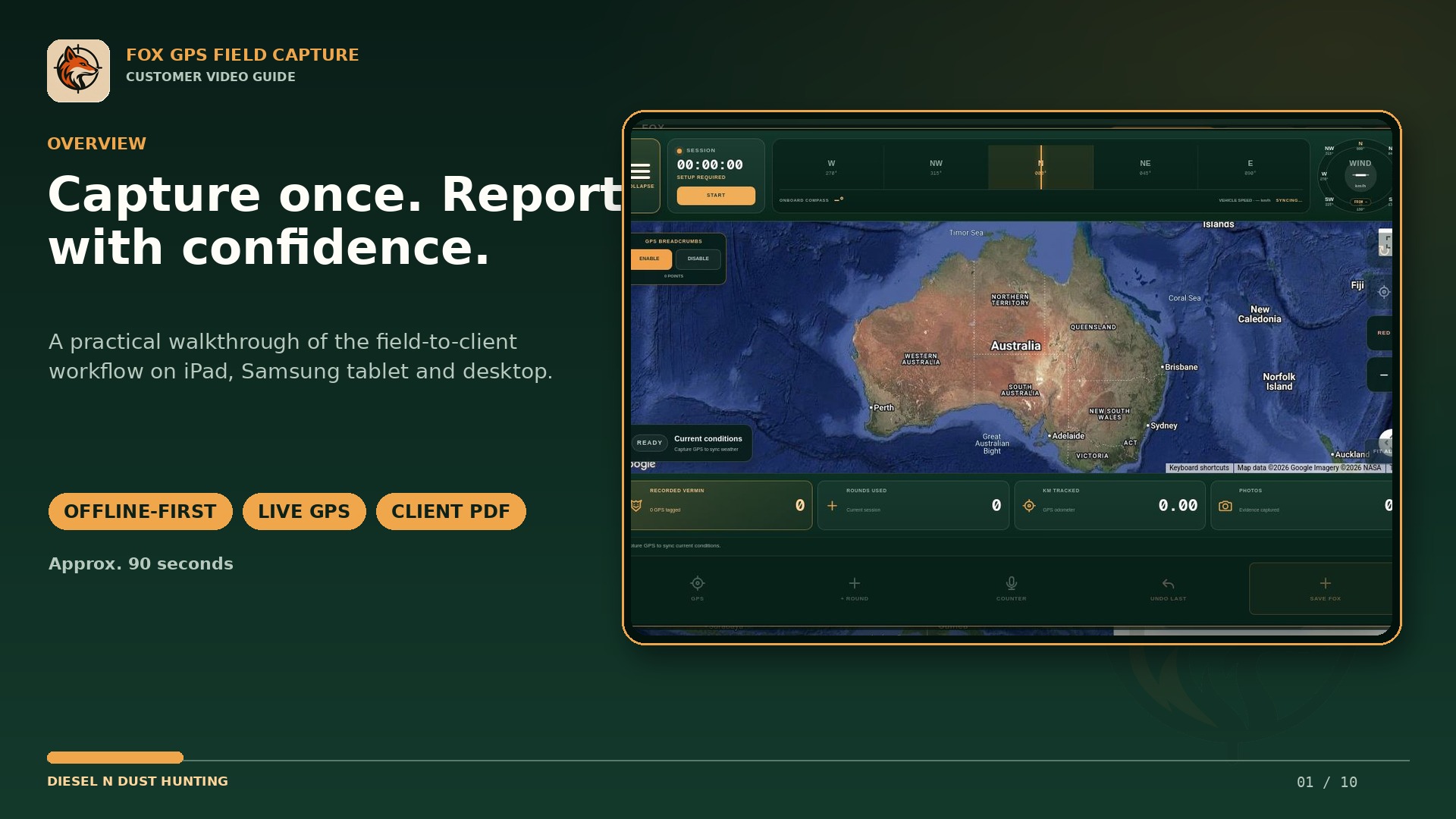Image resolution: width=1456 pixels, height=819 pixels.
Task: Click the WIND dial center
Action: point(1360,175)
